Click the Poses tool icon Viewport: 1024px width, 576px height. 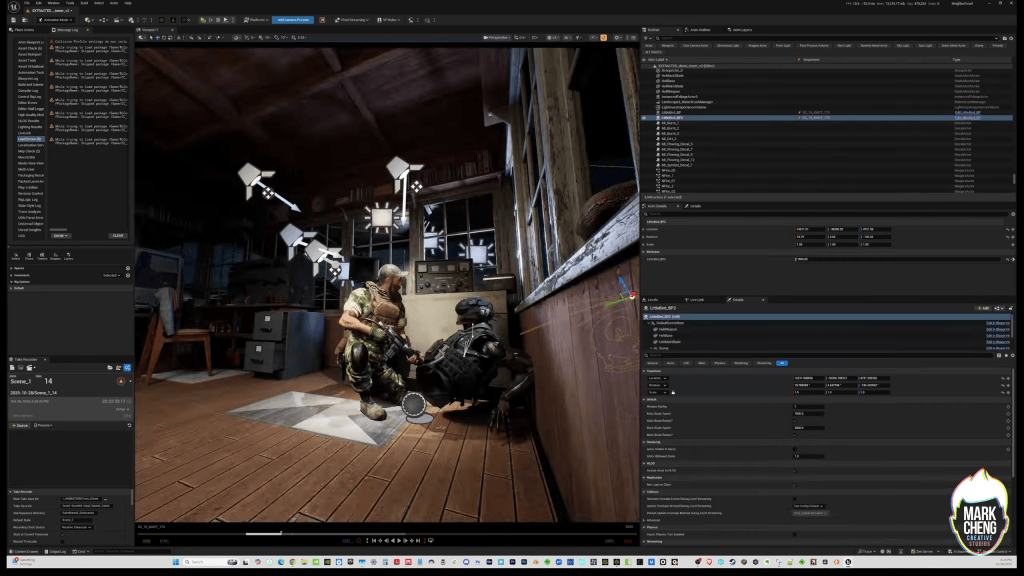pos(29,256)
